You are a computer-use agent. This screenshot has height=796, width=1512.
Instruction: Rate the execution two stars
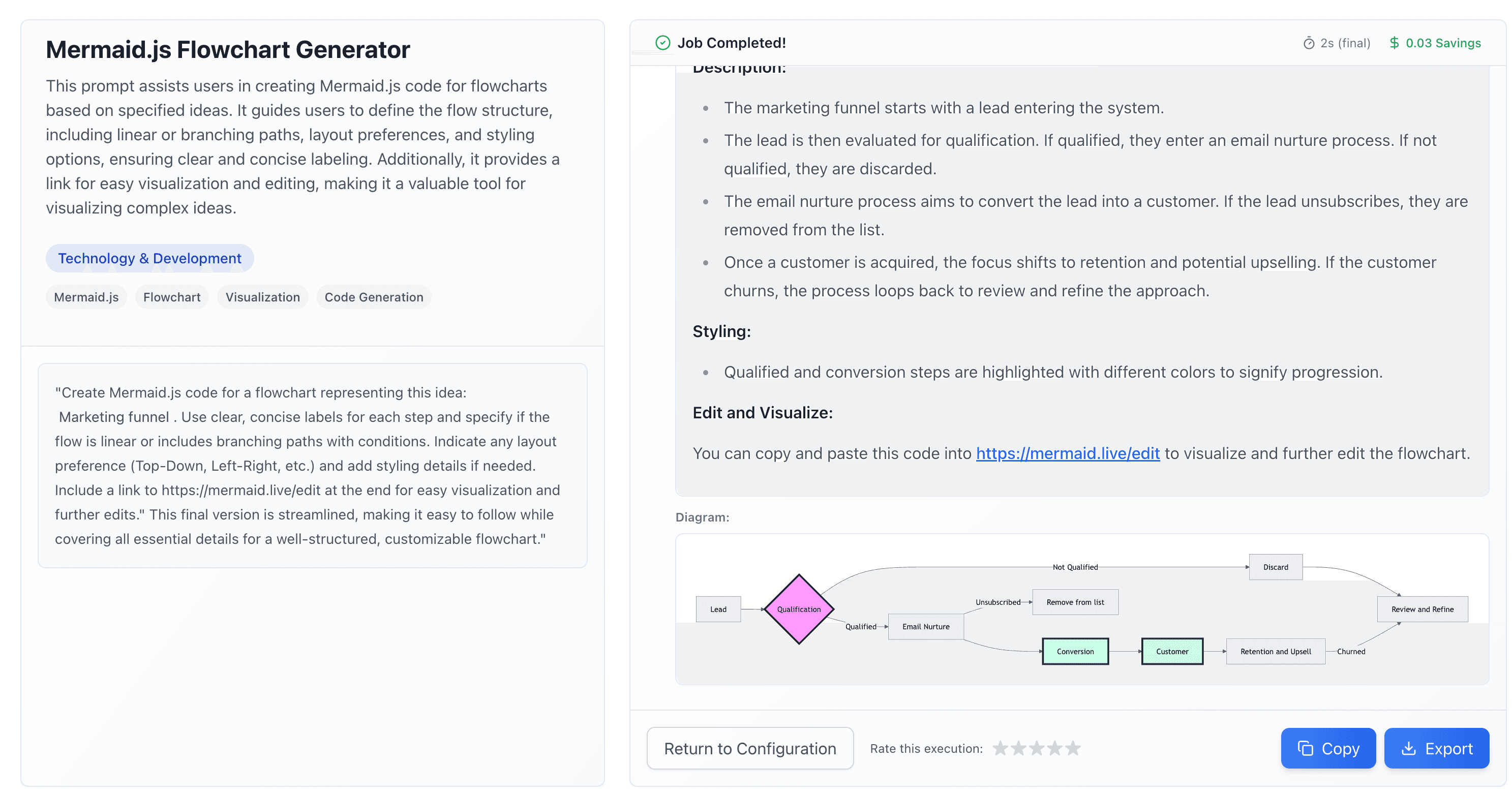click(1018, 748)
